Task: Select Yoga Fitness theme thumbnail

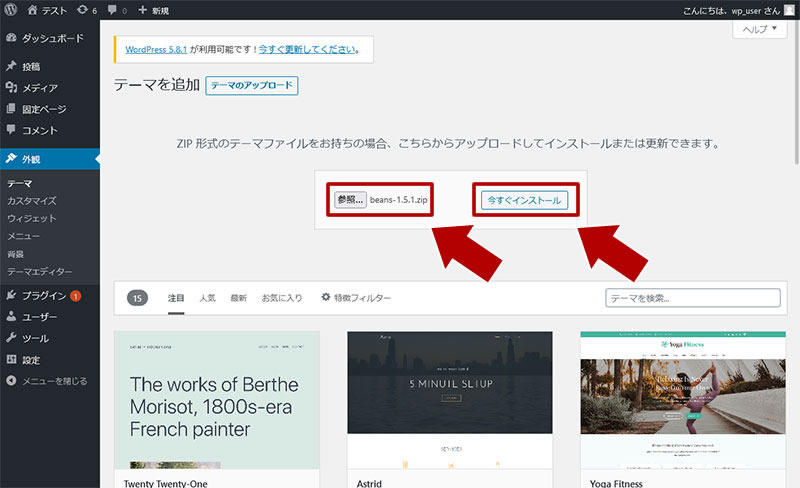Action: coord(683,400)
